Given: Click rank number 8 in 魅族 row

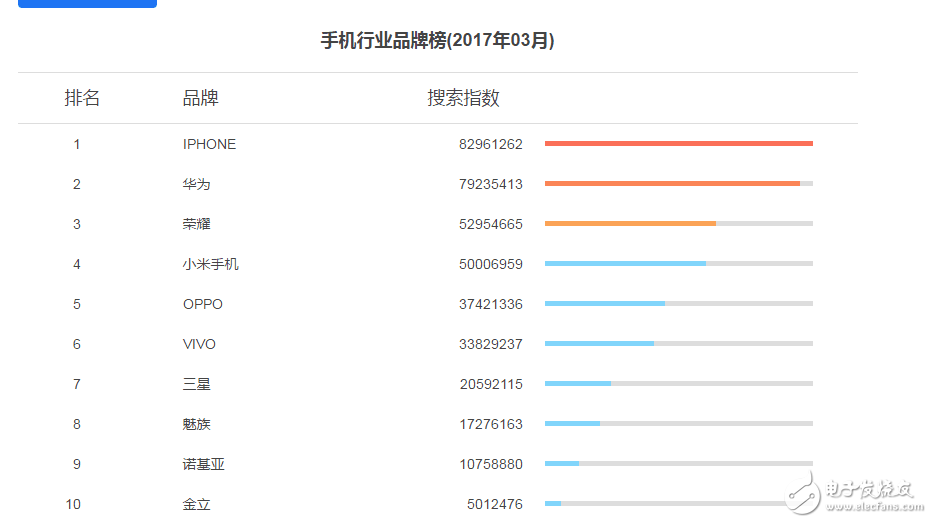Looking at the screenshot, I should (x=77, y=424).
